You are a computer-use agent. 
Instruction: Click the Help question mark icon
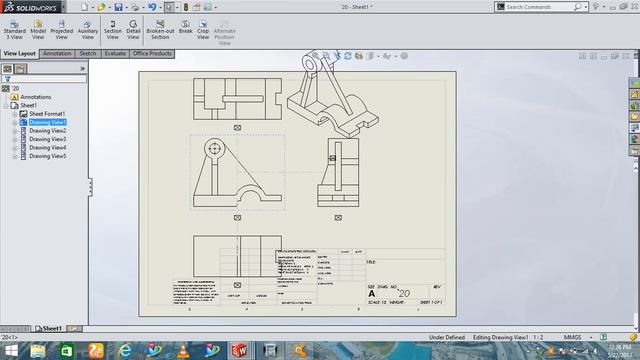point(596,7)
